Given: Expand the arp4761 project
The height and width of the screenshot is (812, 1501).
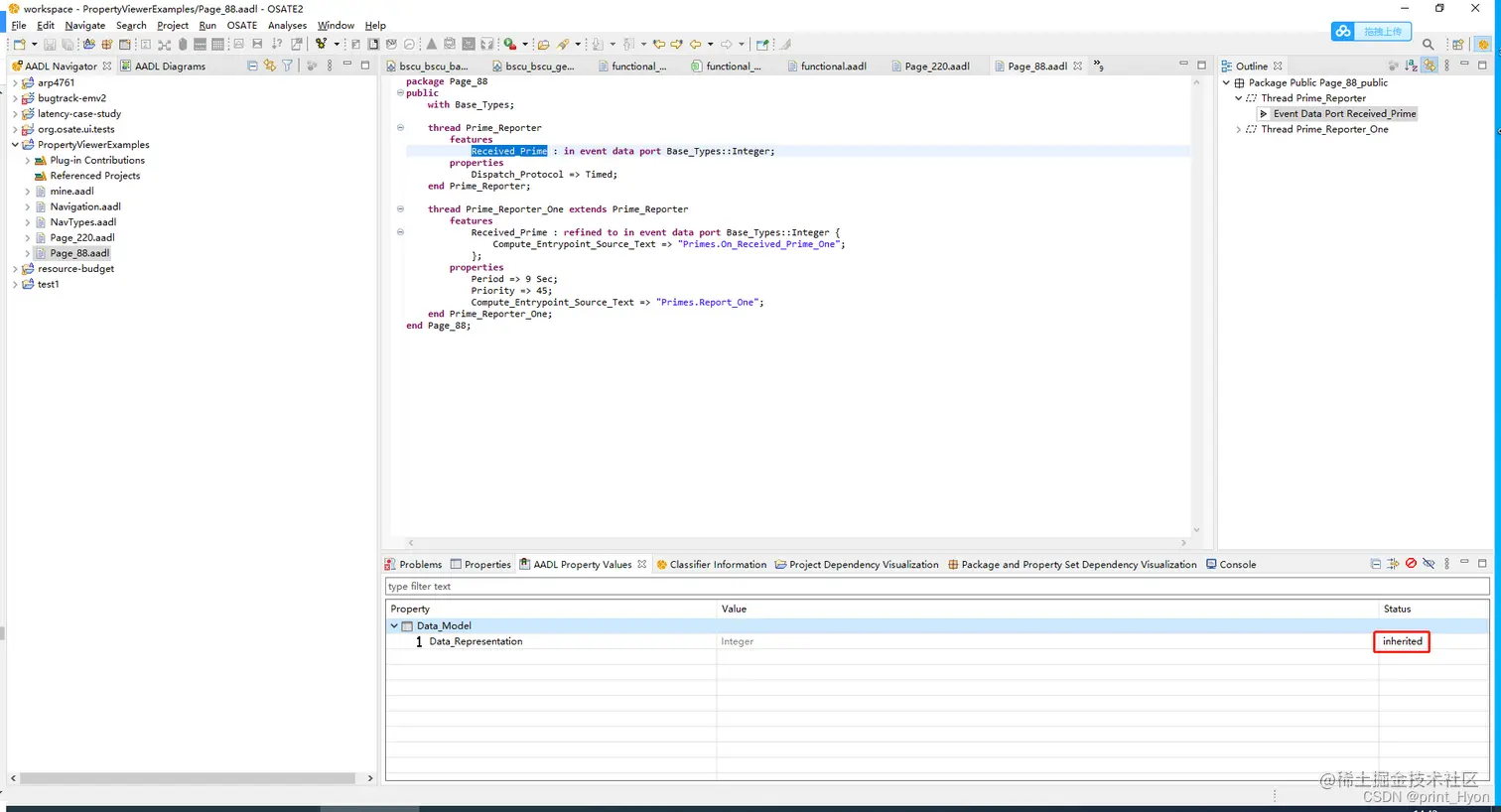Looking at the screenshot, I should (x=15, y=83).
